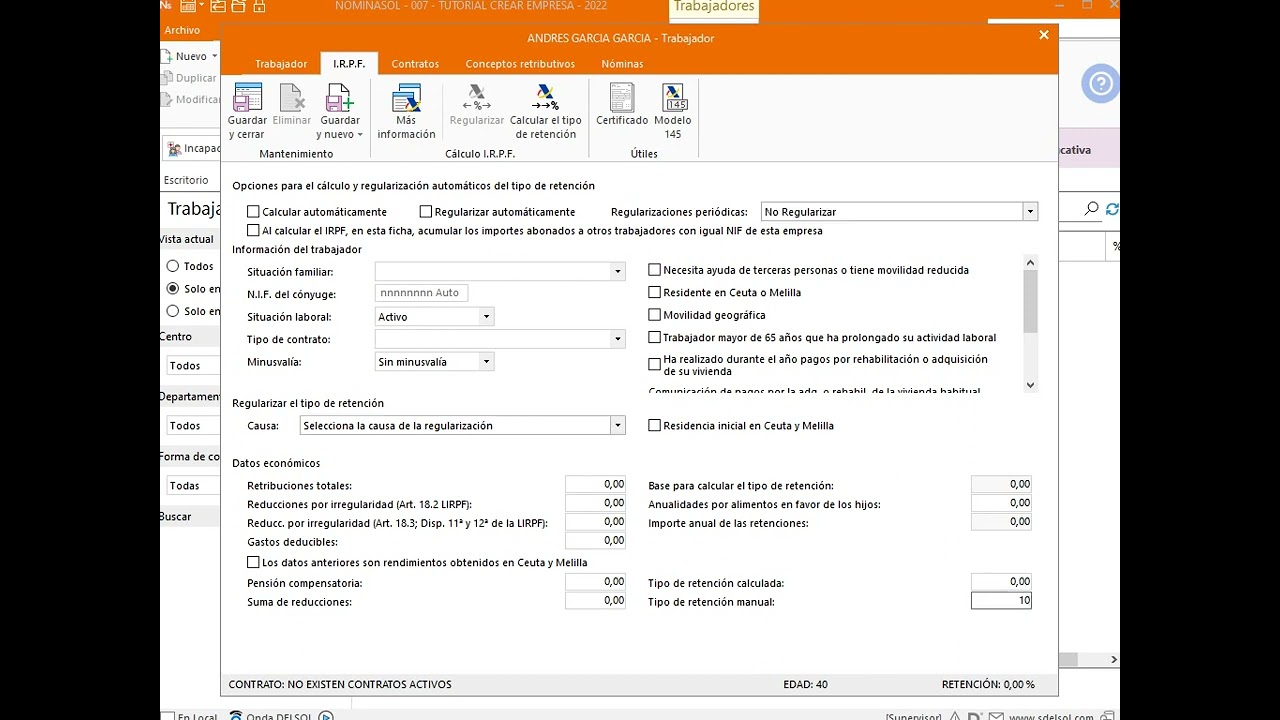Viewport: 1280px width, 720px height.
Task: Close the Trabajador dialog
Action: pos(1044,35)
